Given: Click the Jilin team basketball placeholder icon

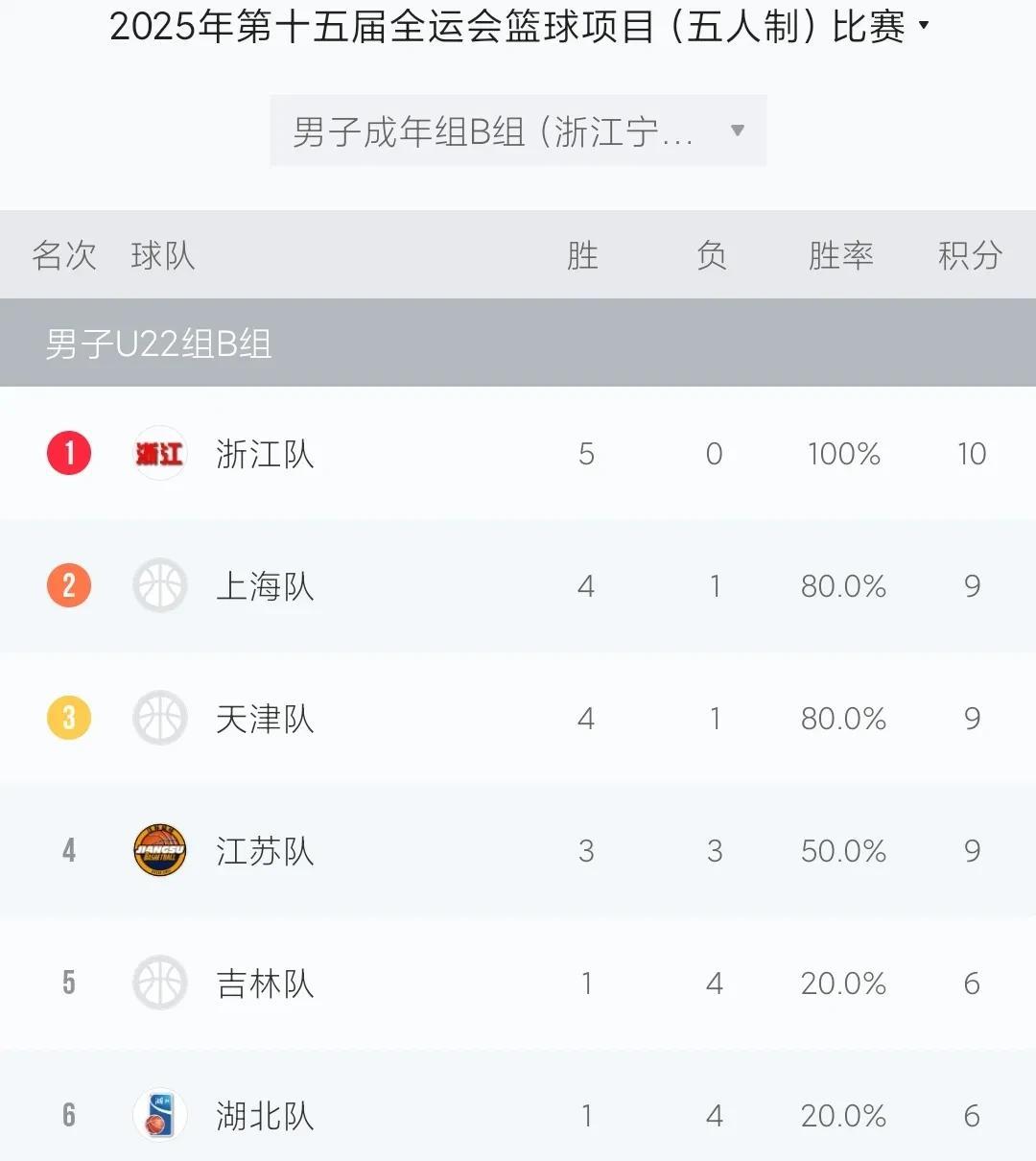Looking at the screenshot, I should (x=159, y=983).
